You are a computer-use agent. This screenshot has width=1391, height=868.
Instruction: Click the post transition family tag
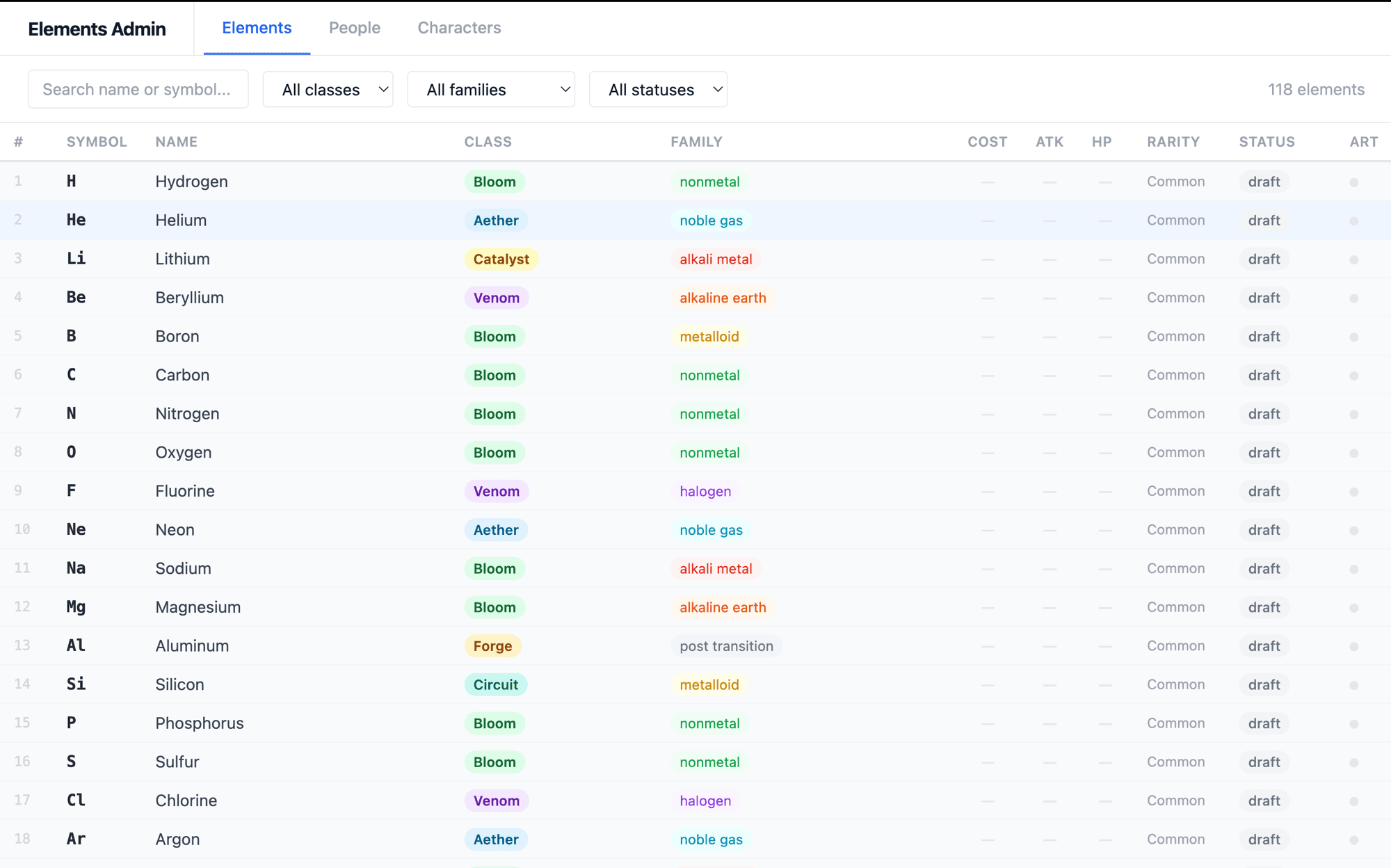(726, 645)
